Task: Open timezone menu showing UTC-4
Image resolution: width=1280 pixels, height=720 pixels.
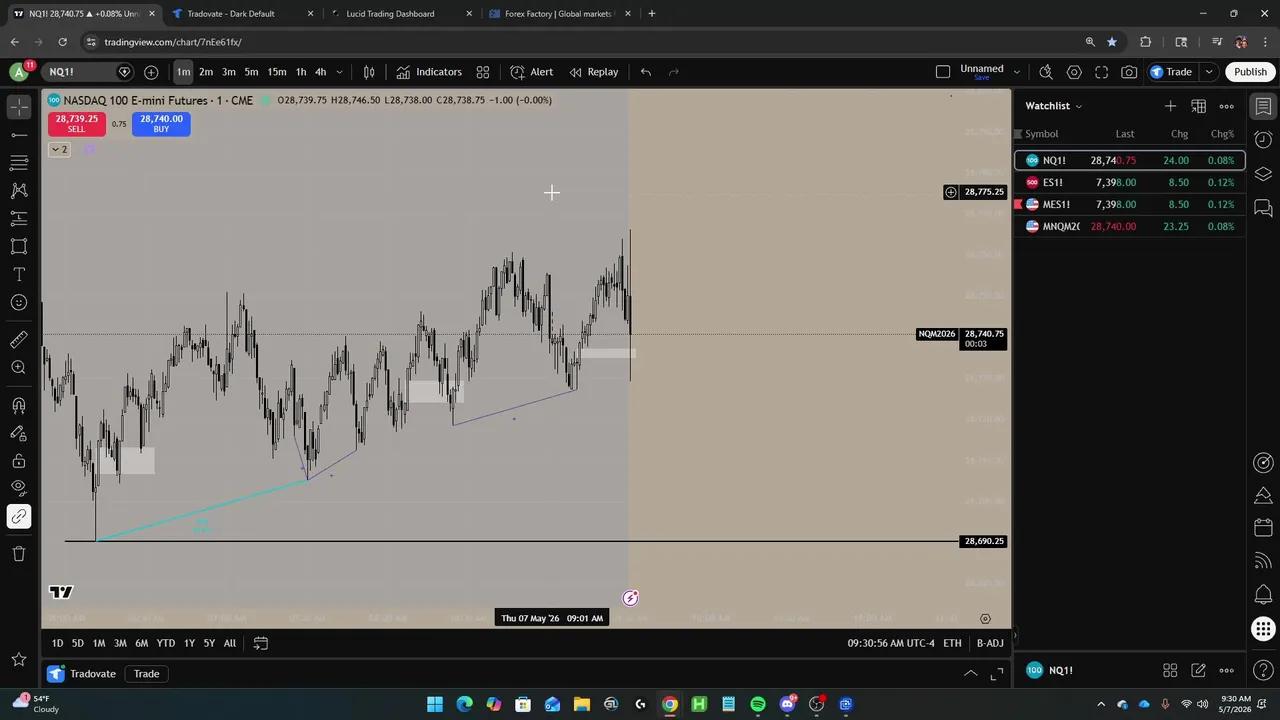Action: tap(891, 643)
